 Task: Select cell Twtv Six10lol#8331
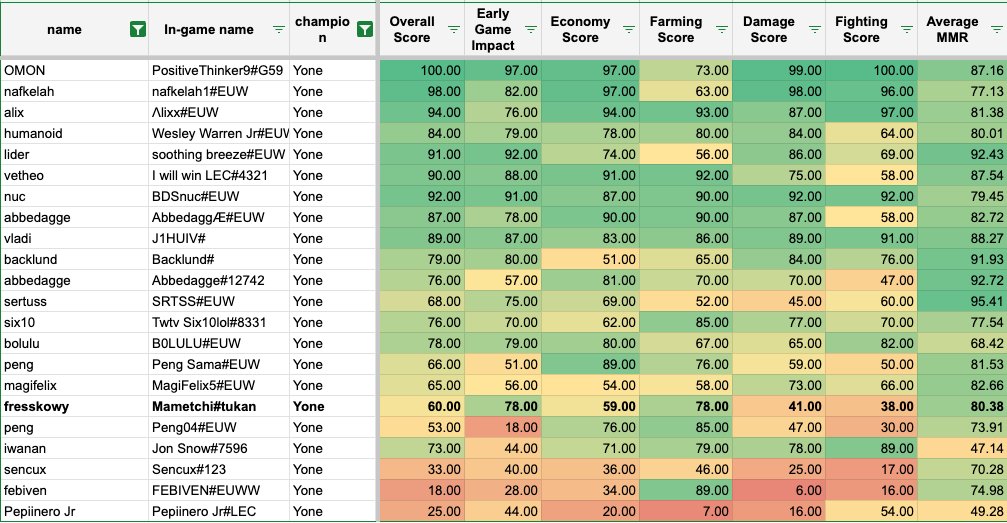pyautogui.click(x=219, y=323)
